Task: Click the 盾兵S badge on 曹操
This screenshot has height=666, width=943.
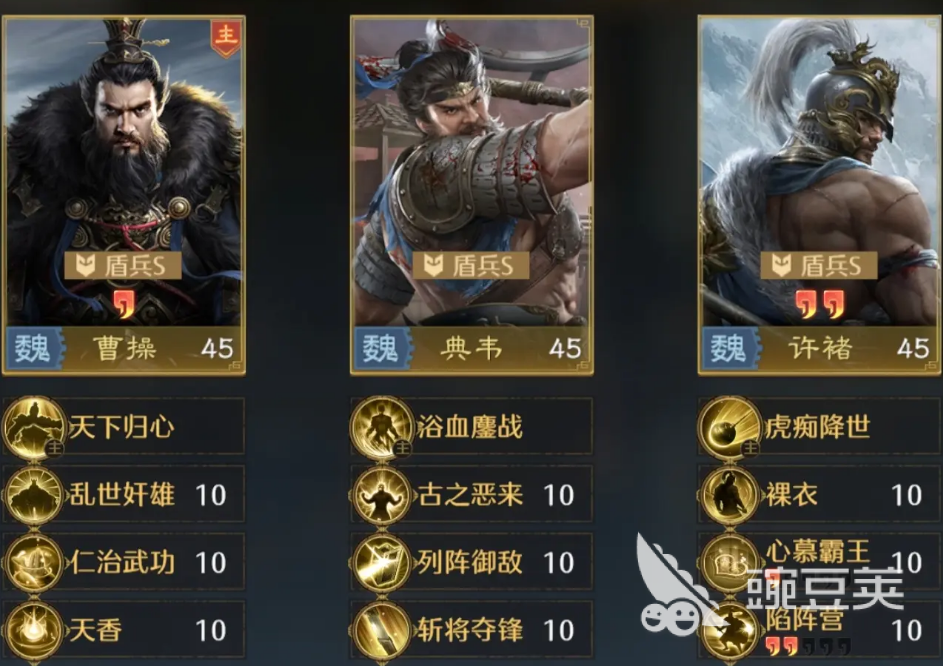Action: (123, 265)
